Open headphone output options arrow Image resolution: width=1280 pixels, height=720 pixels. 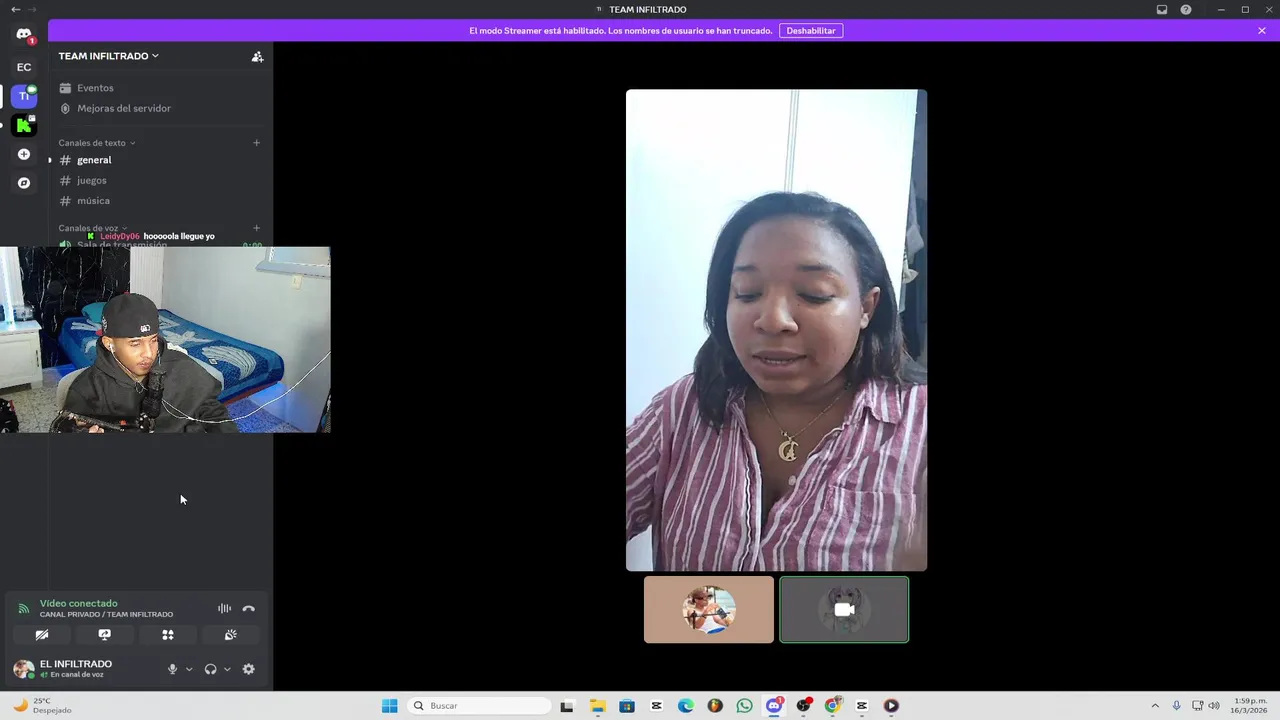click(x=227, y=669)
